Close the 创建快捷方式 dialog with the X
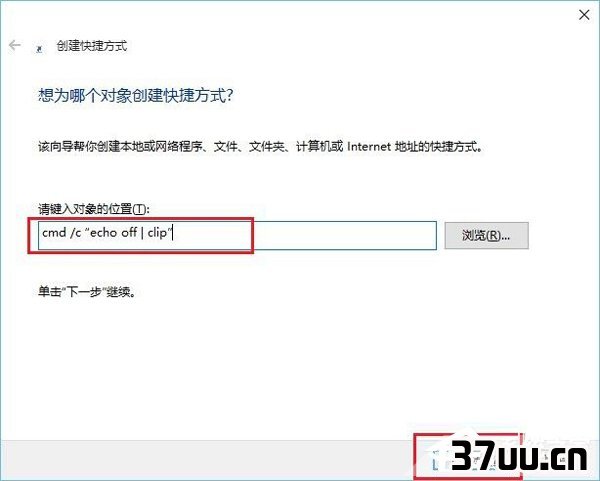Screen dimensions: 600x481 coord(584,15)
